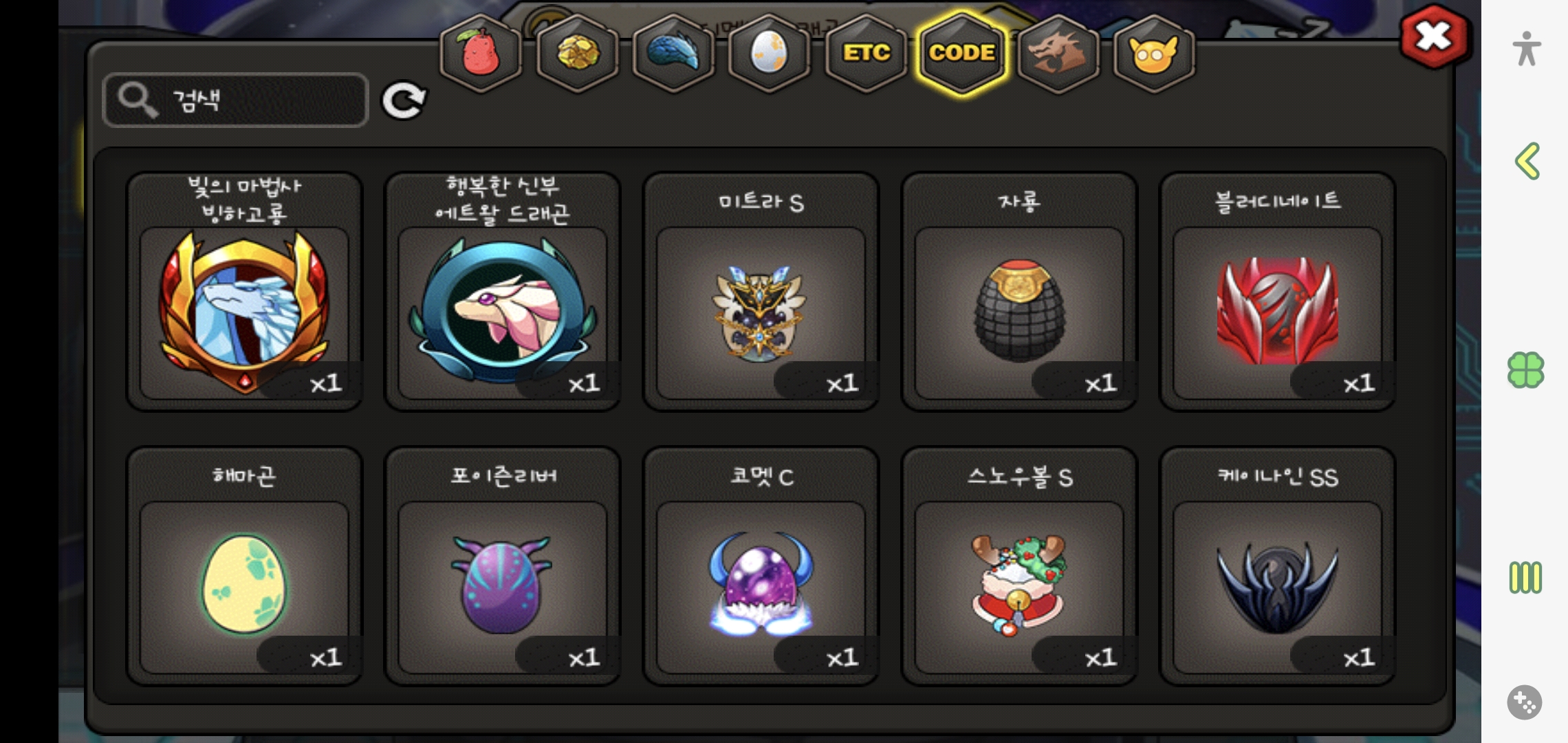
Task: Select the 행복한 신부 에트왈 드래곤 item
Action: [503, 291]
